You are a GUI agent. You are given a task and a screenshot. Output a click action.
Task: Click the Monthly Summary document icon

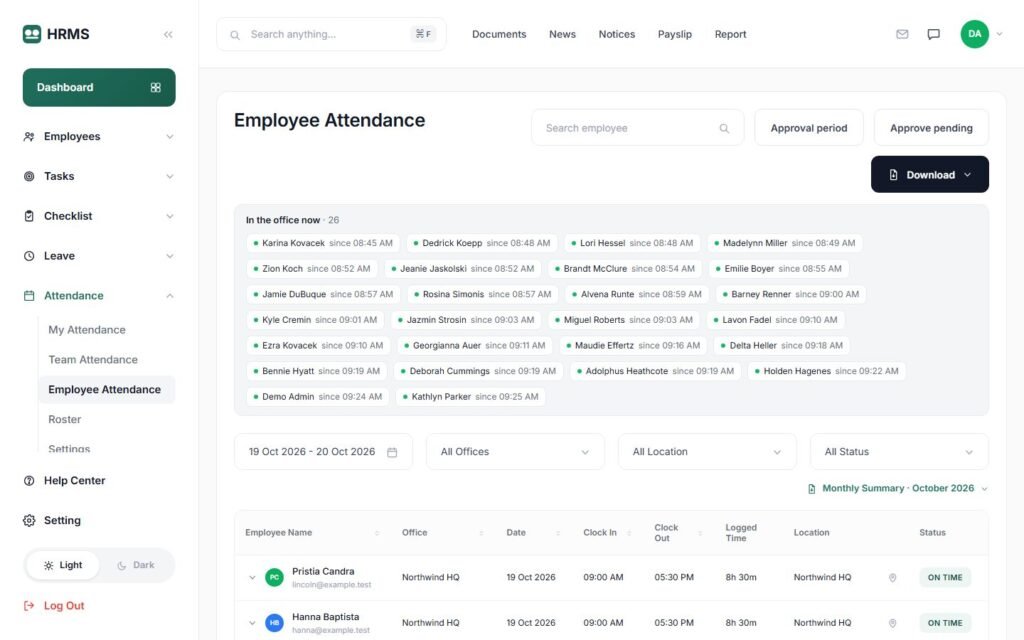pos(811,488)
